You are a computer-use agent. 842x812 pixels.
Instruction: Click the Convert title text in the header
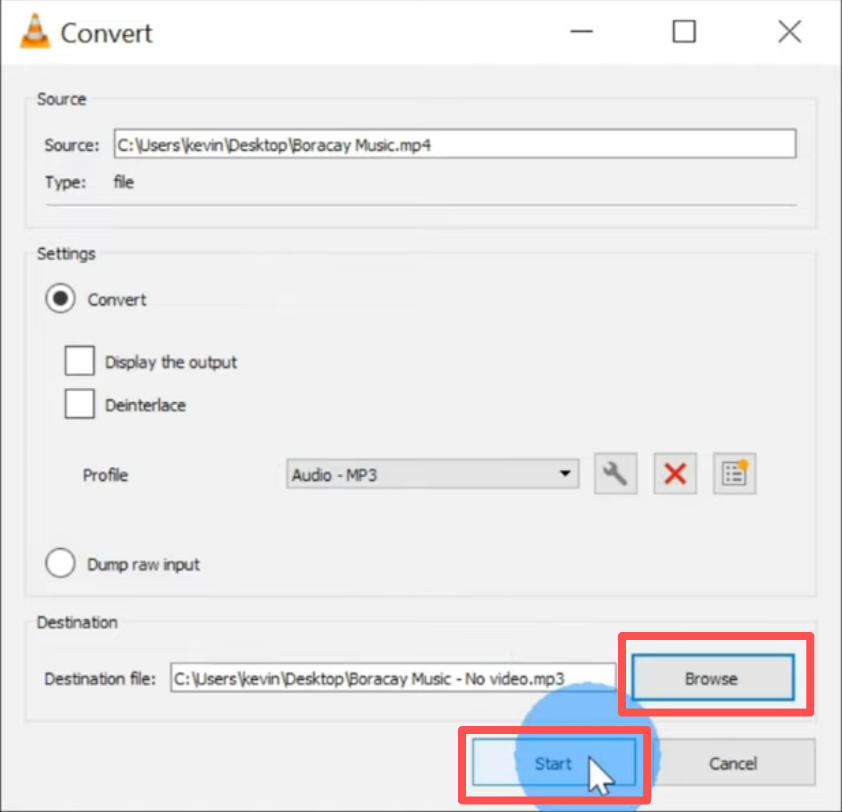(106, 33)
